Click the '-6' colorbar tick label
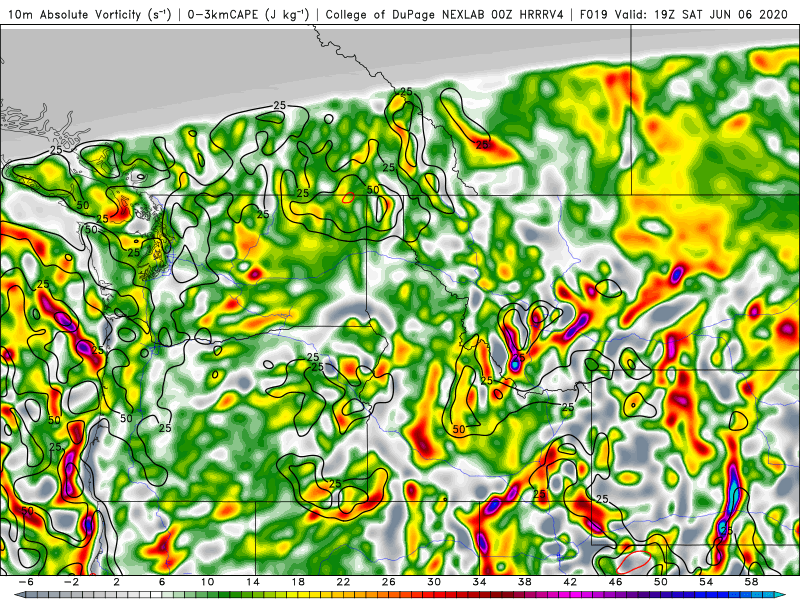 coord(27,582)
